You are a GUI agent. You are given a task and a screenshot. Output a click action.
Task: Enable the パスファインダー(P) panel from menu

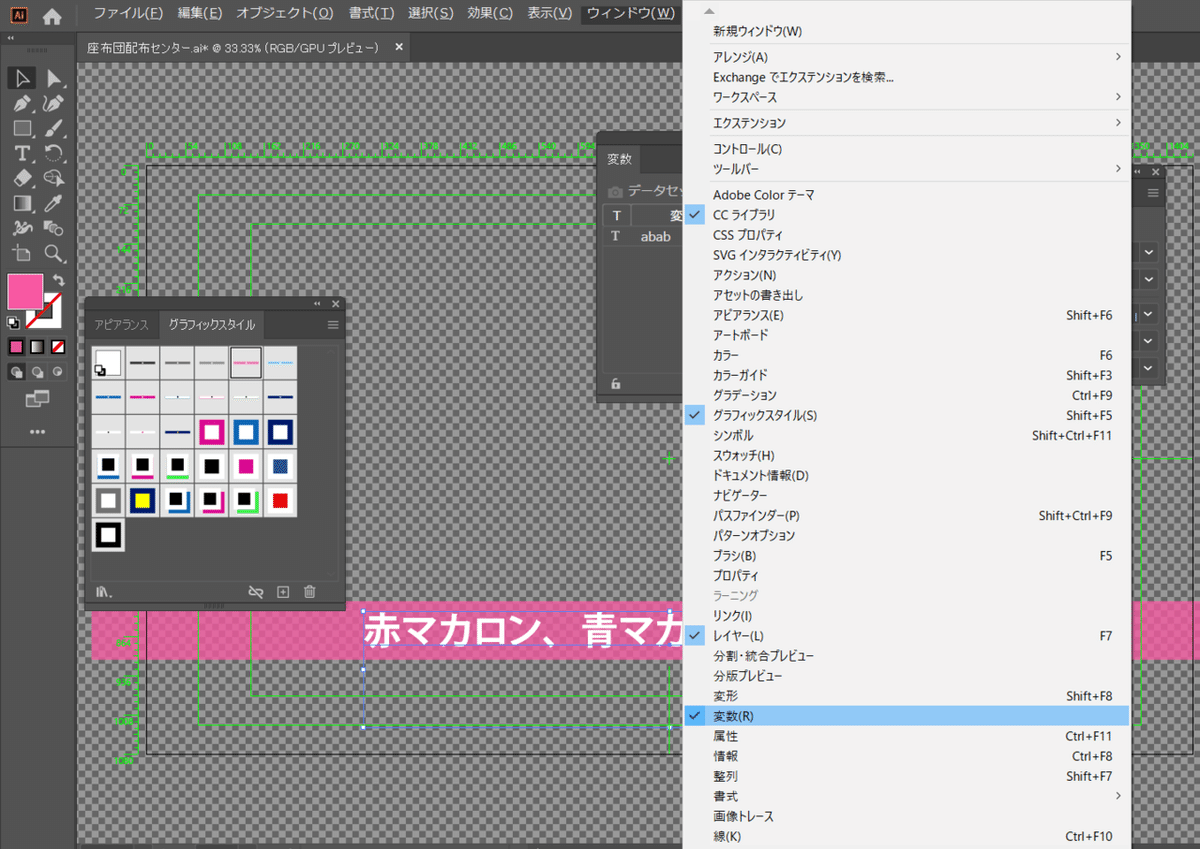coord(906,516)
